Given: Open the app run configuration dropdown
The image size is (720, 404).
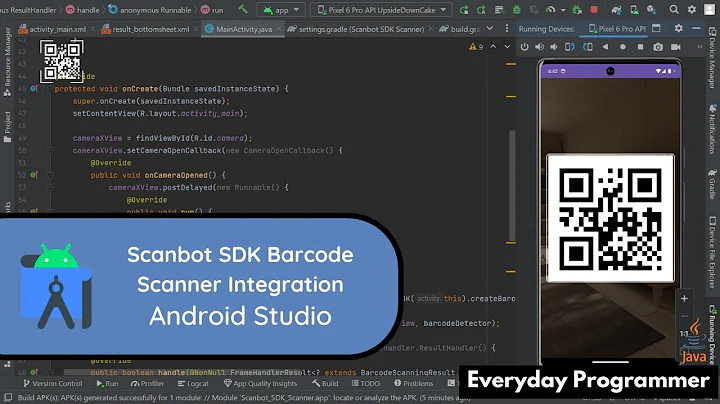Looking at the screenshot, I should [281, 10].
